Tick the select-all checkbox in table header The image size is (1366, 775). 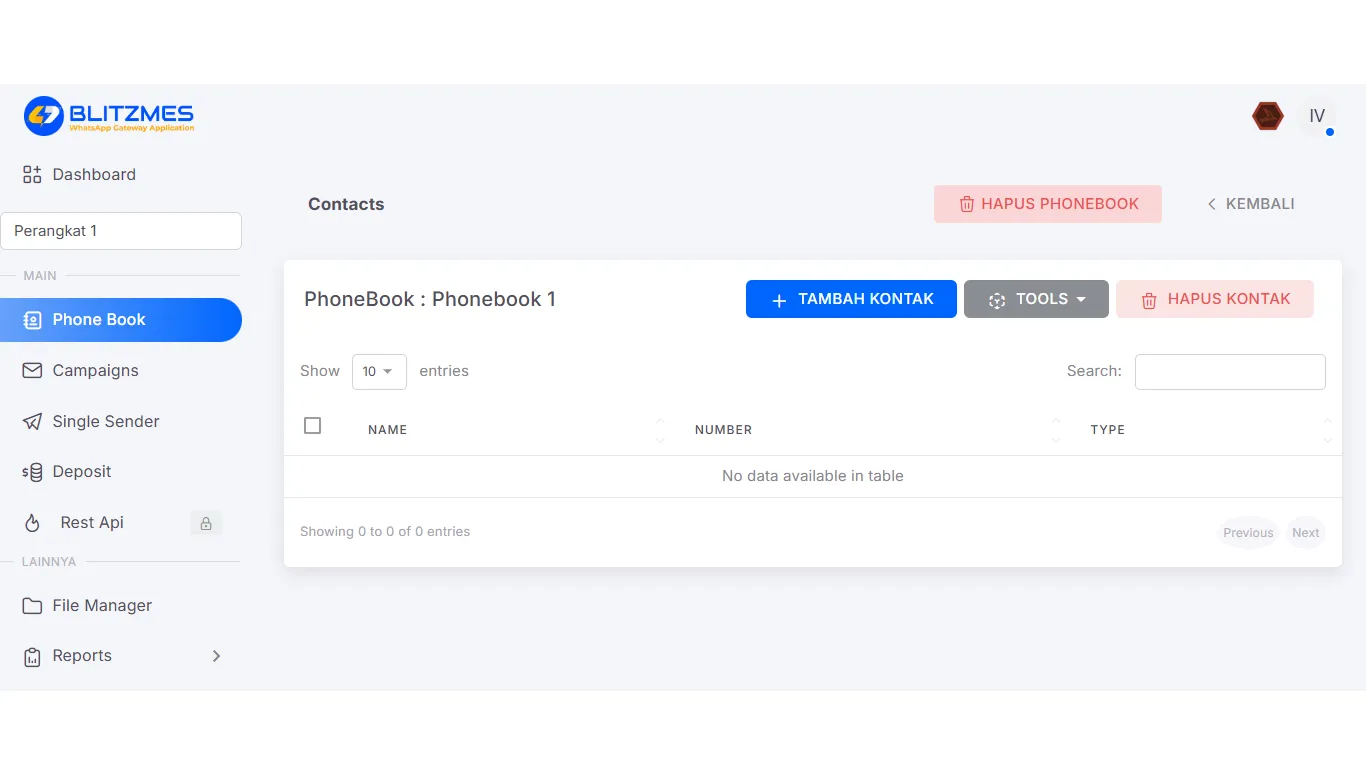coord(313,426)
